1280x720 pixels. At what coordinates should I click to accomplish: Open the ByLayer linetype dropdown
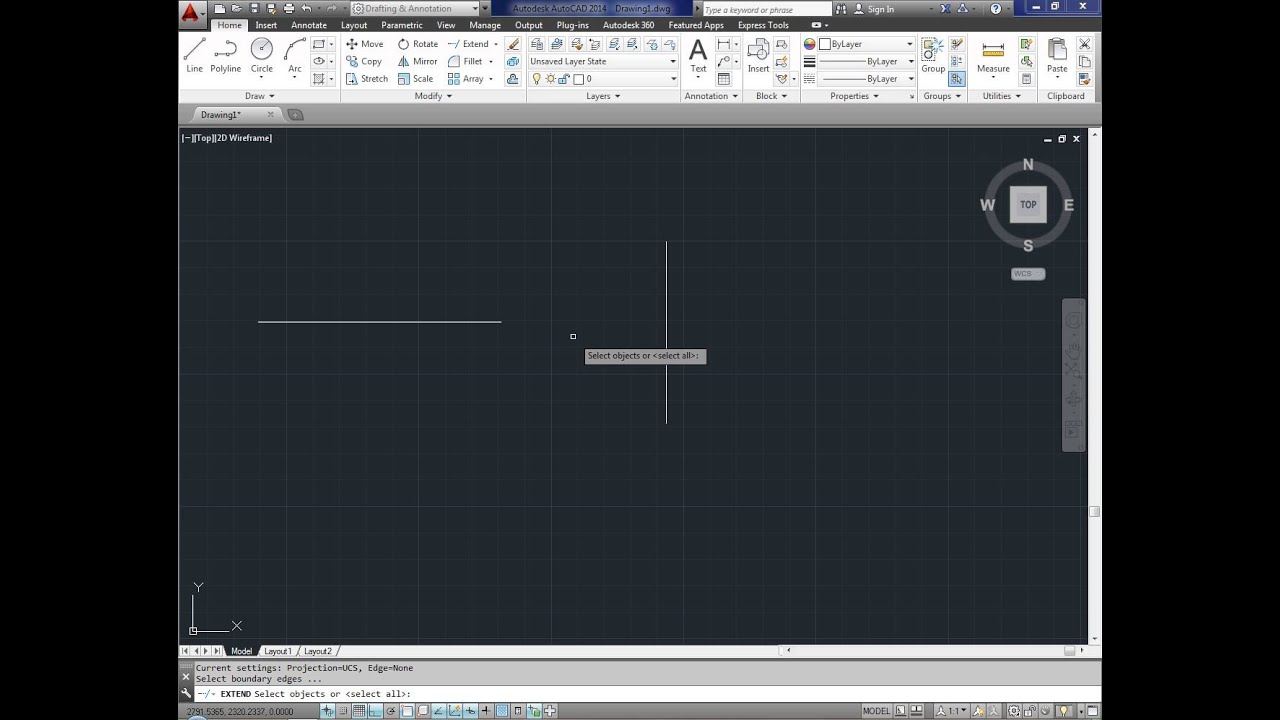pos(866,78)
